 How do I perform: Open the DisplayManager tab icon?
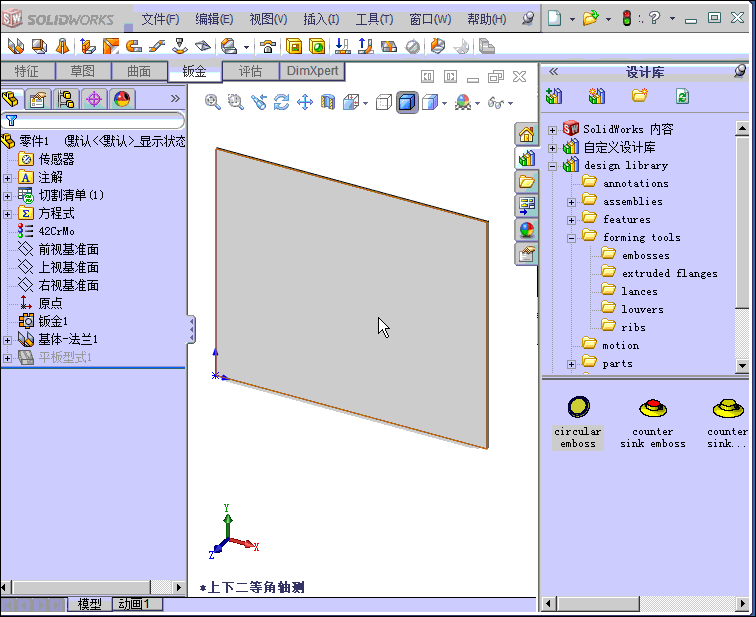tap(122, 99)
